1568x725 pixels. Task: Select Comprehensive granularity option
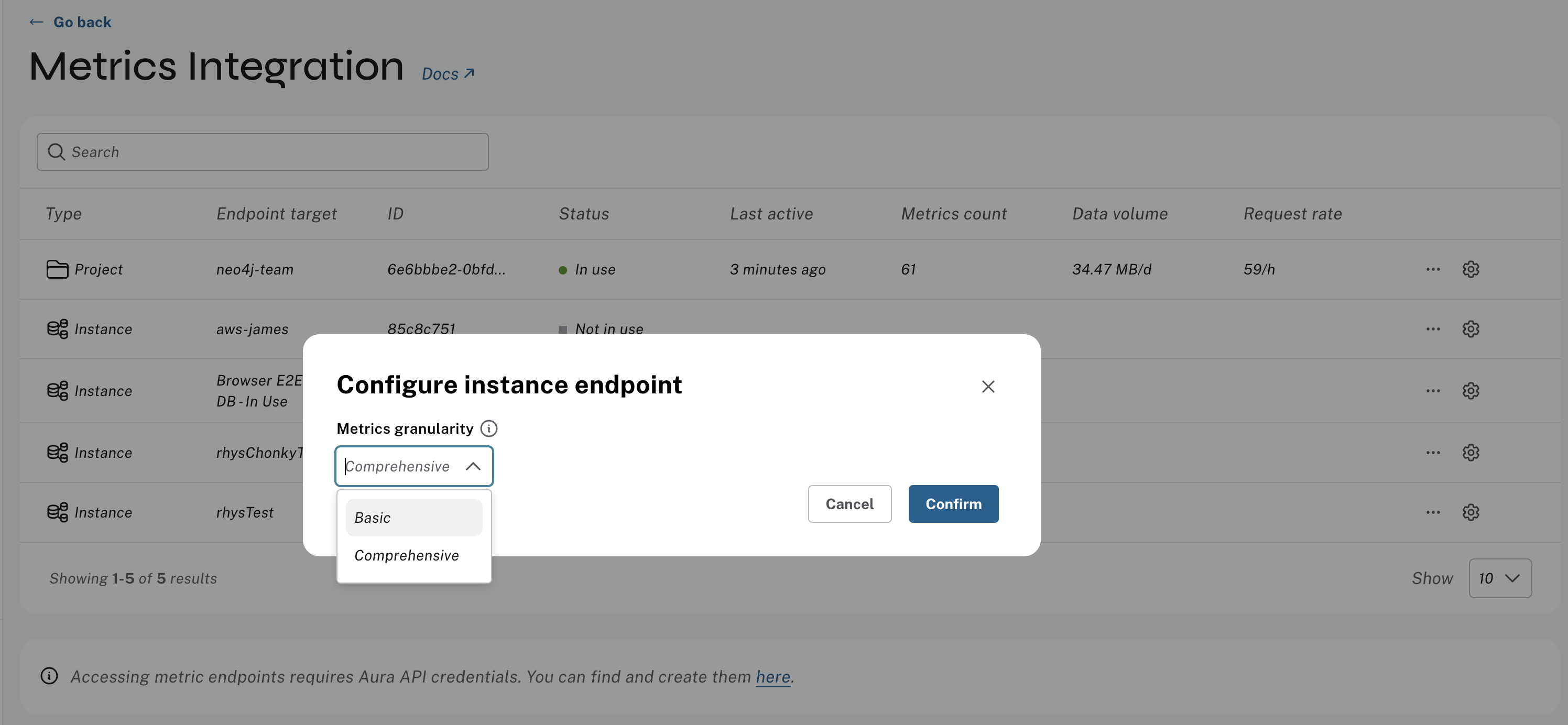414,555
